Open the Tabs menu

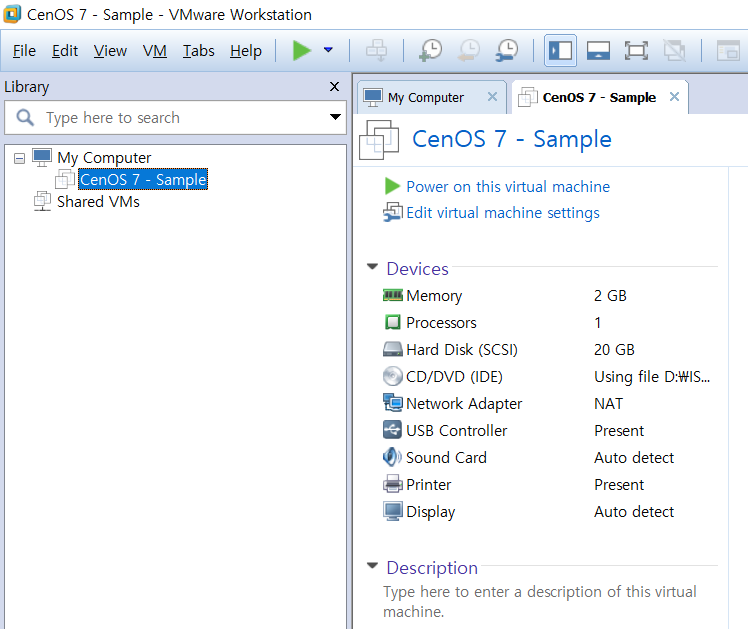pyautogui.click(x=198, y=51)
